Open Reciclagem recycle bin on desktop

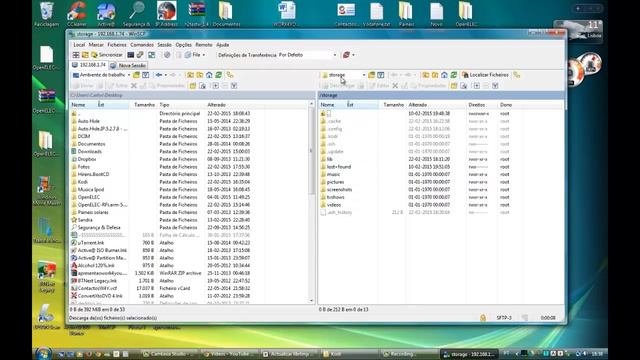coord(46,14)
